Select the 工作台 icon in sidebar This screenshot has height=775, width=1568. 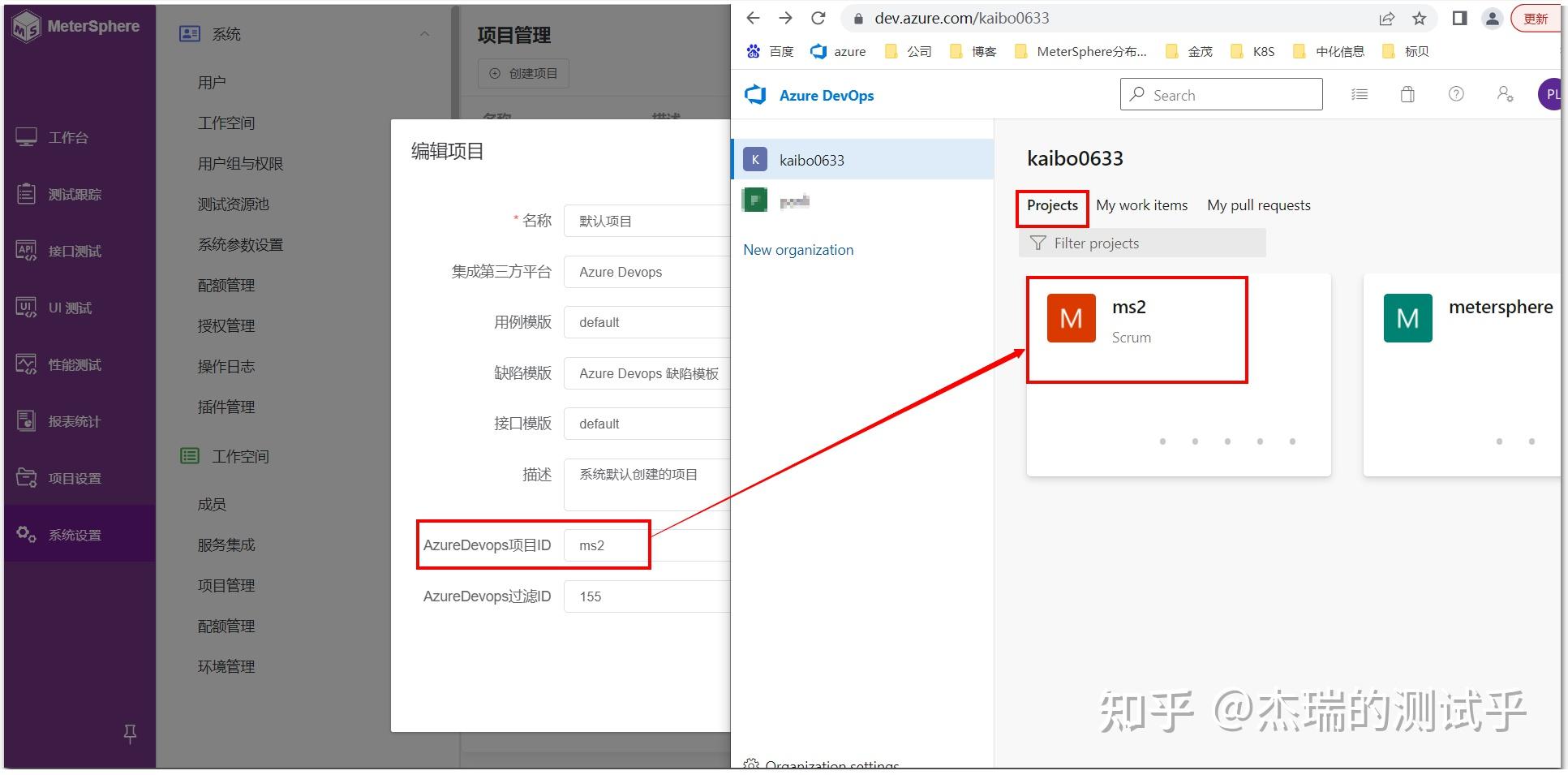[25, 137]
